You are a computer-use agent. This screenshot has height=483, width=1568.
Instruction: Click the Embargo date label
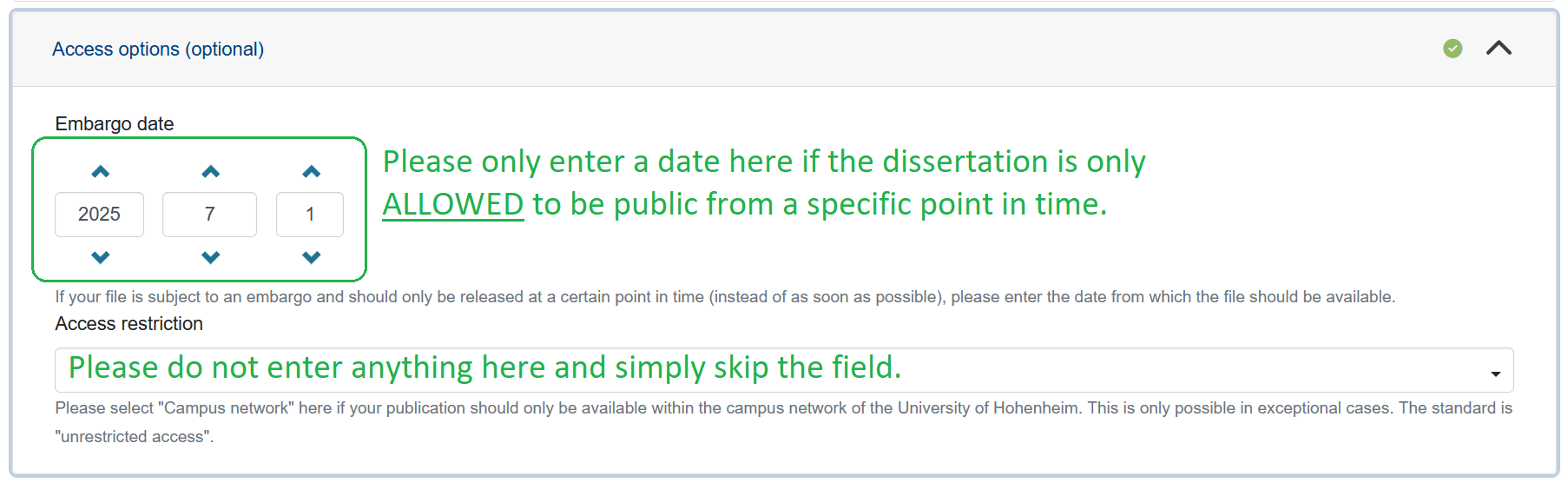pos(115,124)
